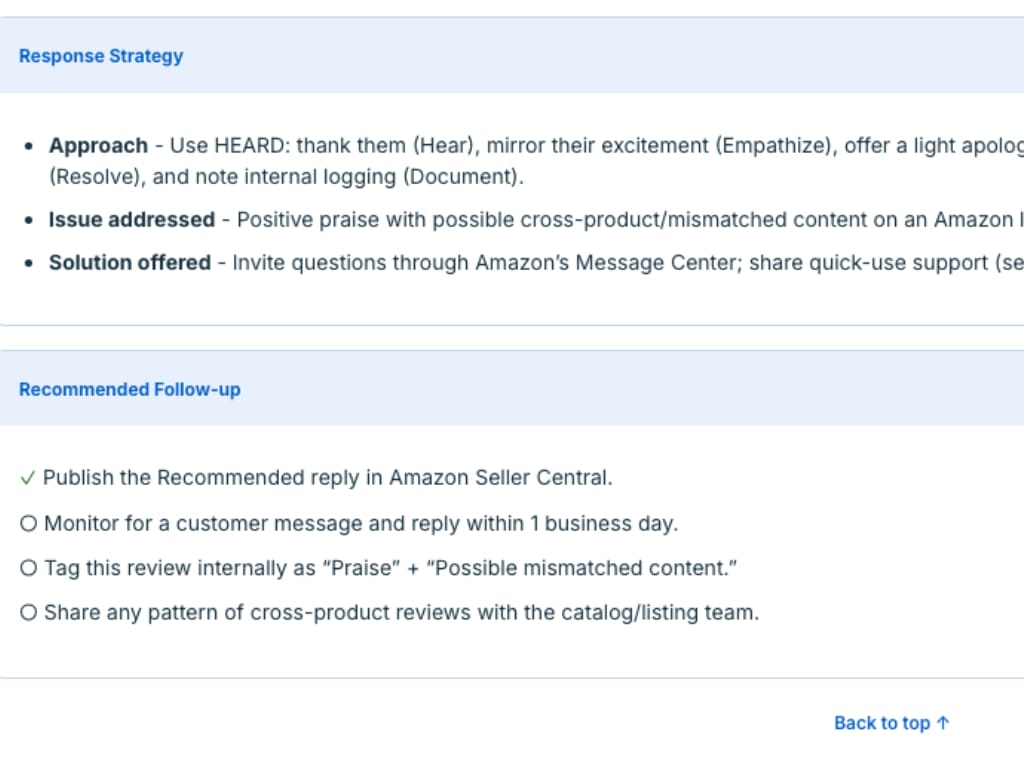Click the up arrow icon after Back to top

pos(943,723)
